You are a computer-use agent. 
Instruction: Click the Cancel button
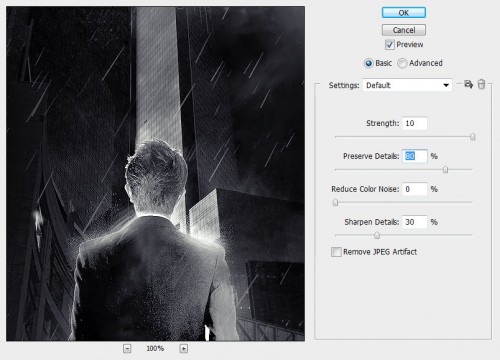404,30
